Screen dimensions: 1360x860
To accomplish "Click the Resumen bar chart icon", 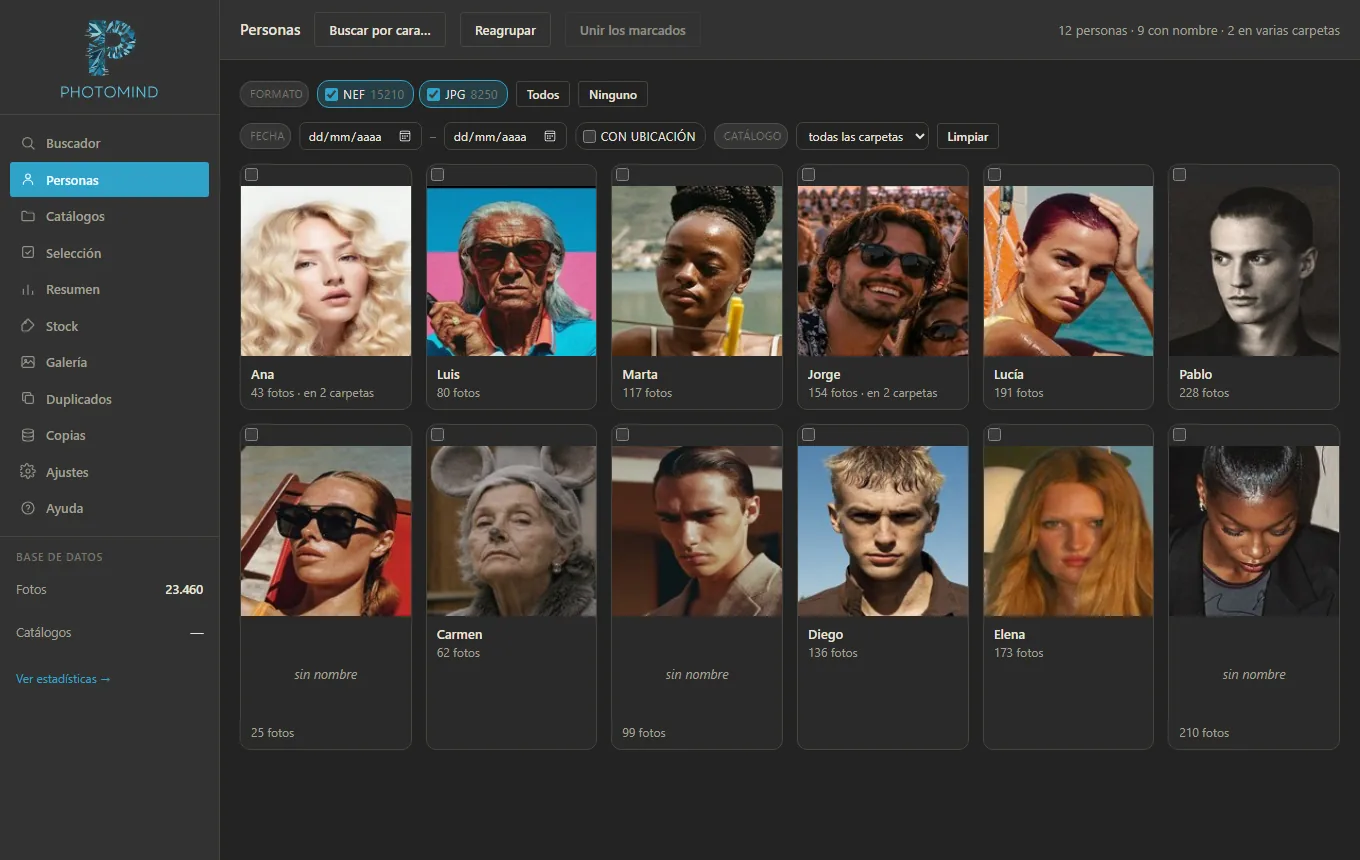I will 28,289.
